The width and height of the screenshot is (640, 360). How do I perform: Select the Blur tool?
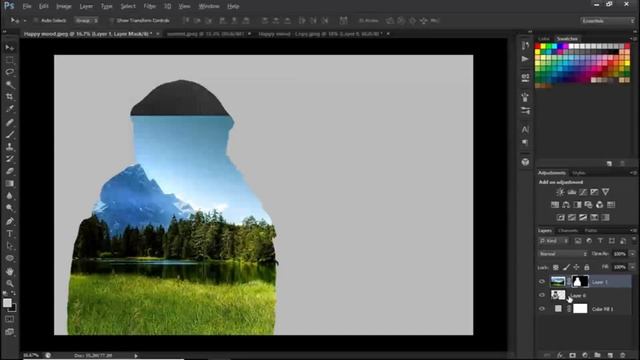coord(10,196)
